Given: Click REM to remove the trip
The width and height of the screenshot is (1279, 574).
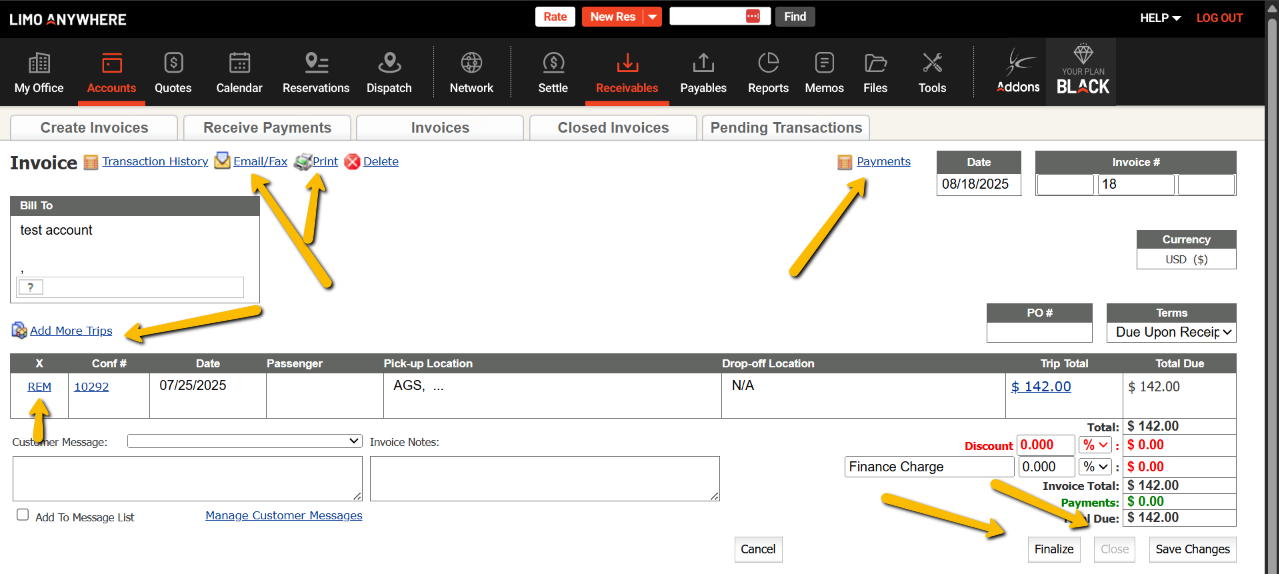Looking at the screenshot, I should [39, 387].
